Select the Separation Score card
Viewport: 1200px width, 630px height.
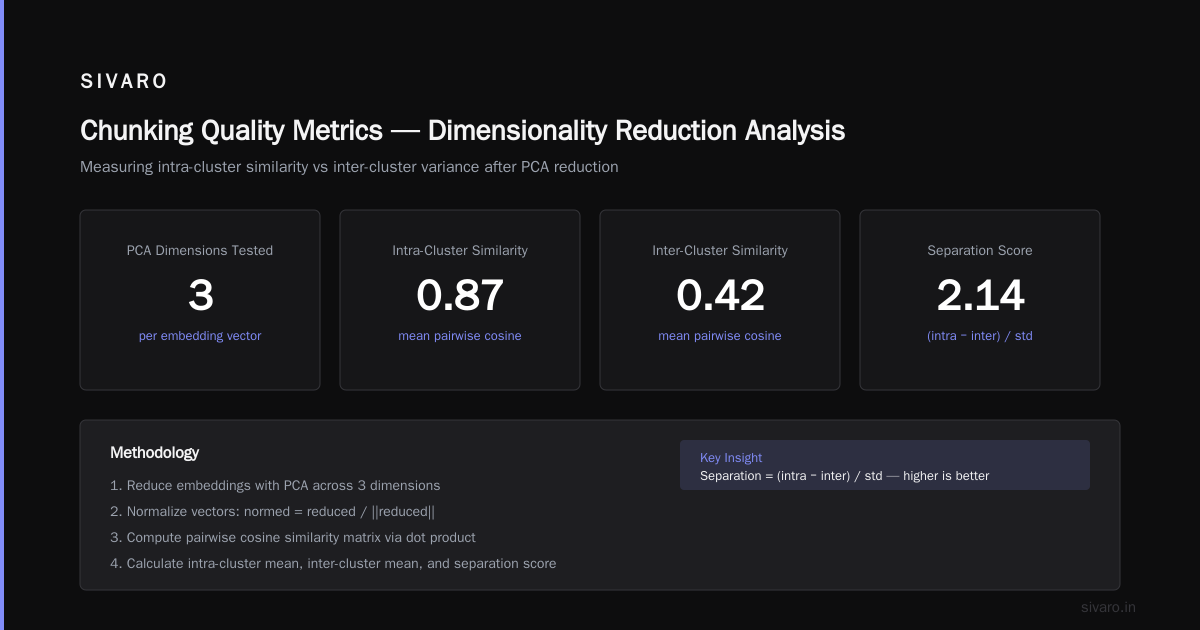(980, 300)
